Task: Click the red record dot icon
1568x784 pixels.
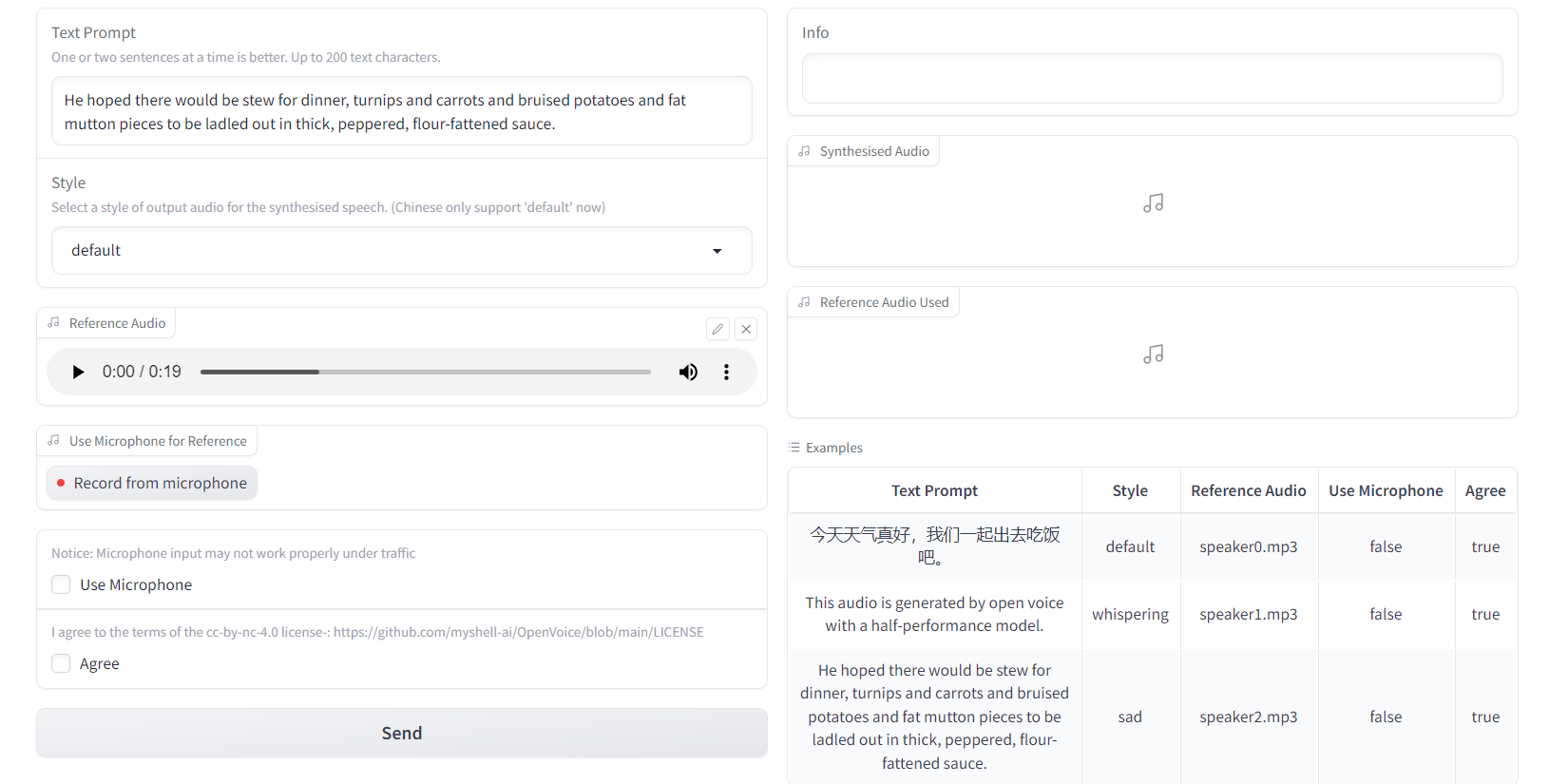Action: click(61, 483)
